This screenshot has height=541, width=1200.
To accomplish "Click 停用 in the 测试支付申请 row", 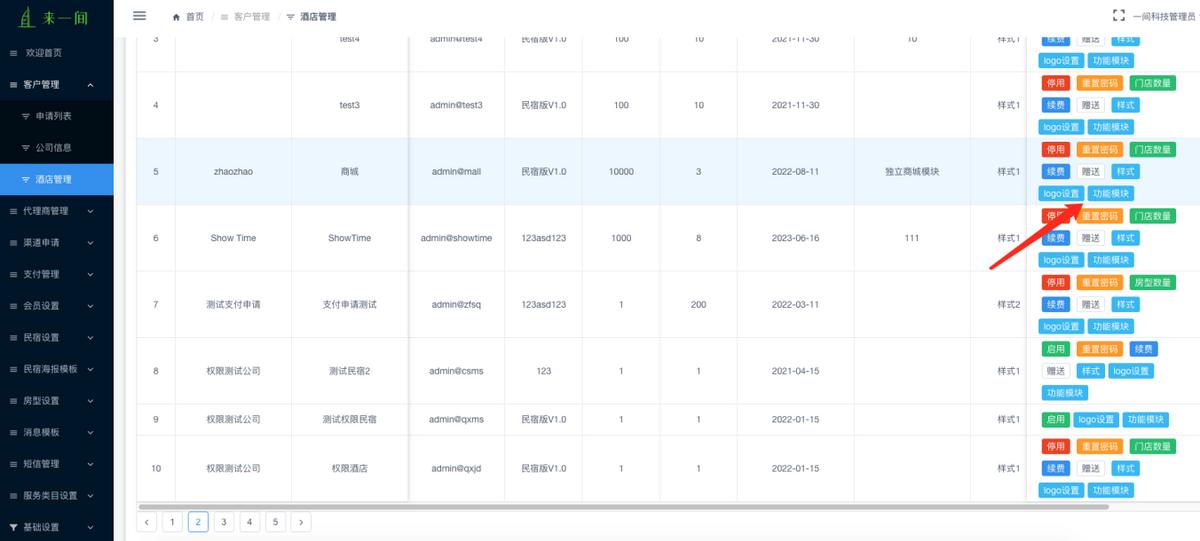I will (x=1055, y=282).
